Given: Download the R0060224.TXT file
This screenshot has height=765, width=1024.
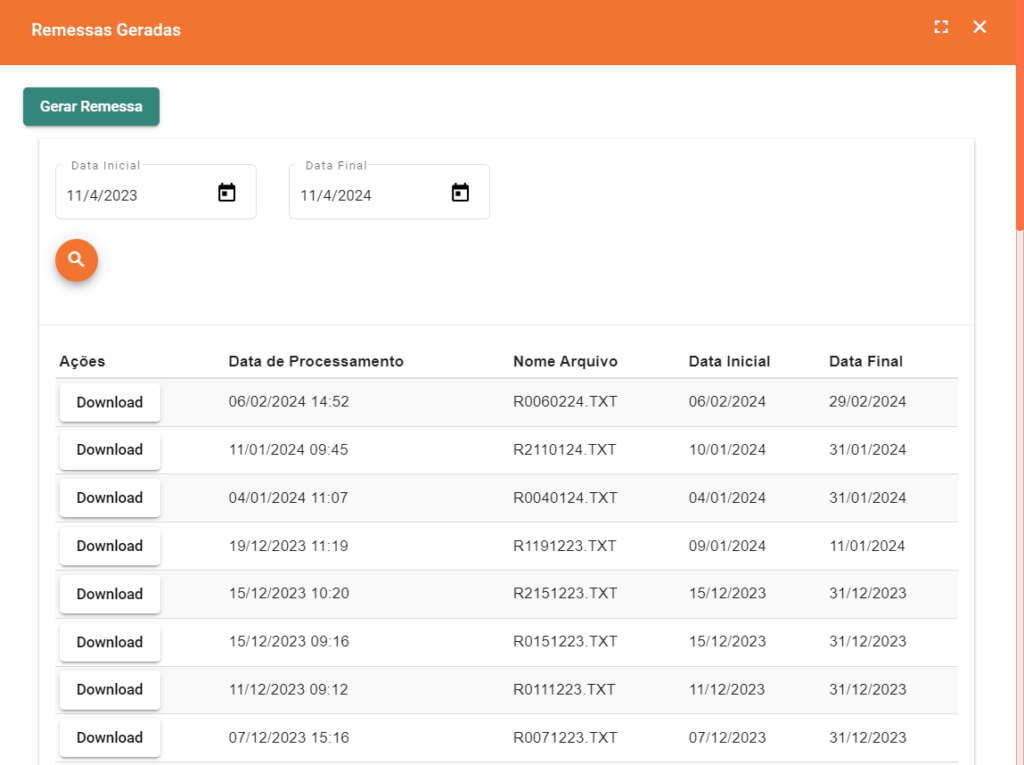Looking at the screenshot, I should 110,402.
